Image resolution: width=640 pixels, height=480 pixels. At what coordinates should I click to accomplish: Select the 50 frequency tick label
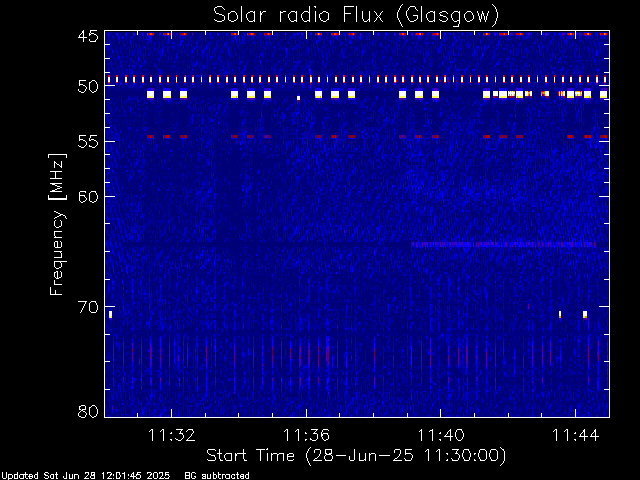click(88, 87)
